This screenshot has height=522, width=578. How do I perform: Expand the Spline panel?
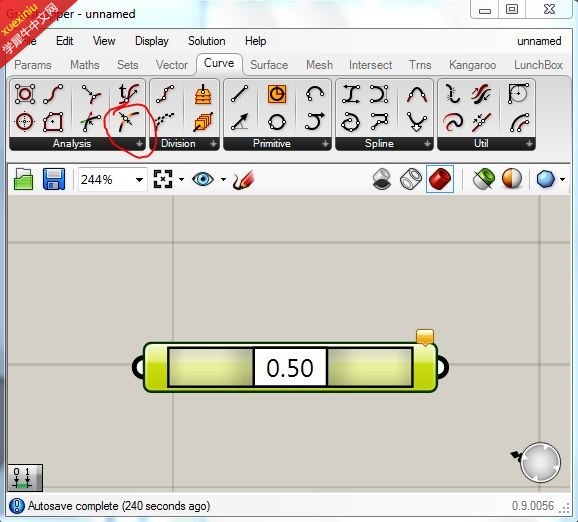click(x=427, y=143)
